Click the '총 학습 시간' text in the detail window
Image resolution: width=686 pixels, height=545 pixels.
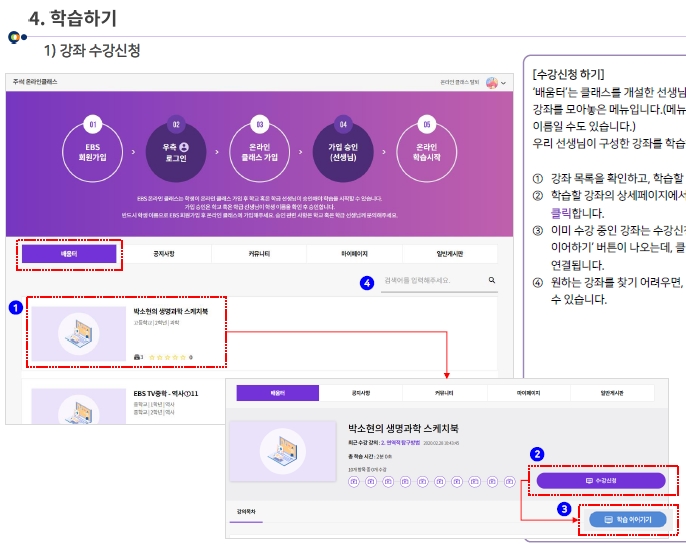[x=370, y=457]
